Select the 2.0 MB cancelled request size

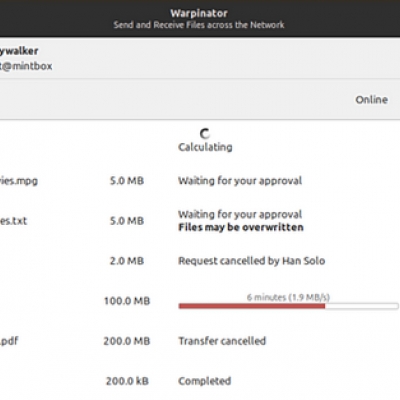click(127, 261)
